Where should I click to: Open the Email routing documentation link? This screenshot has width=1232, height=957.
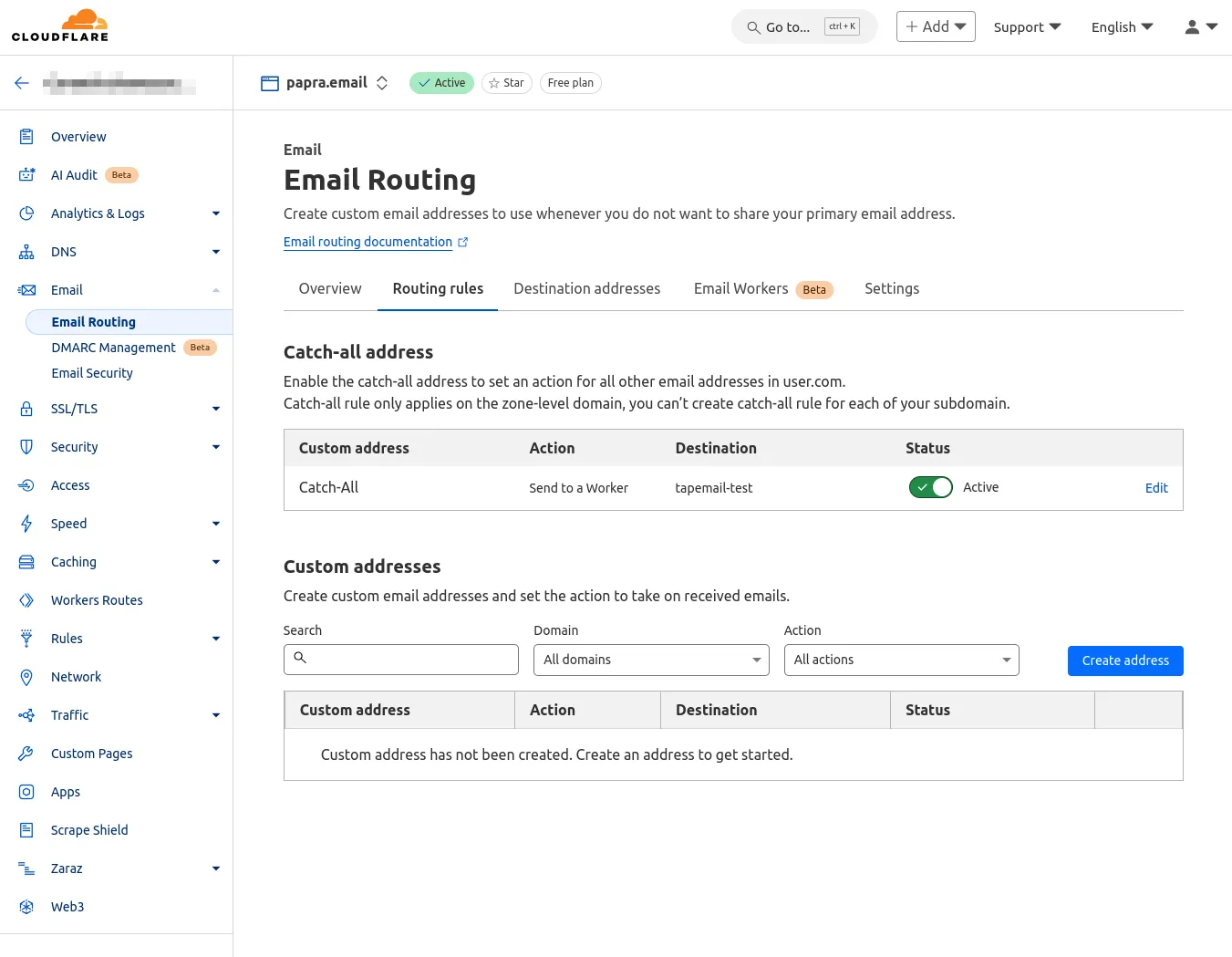coord(368,242)
